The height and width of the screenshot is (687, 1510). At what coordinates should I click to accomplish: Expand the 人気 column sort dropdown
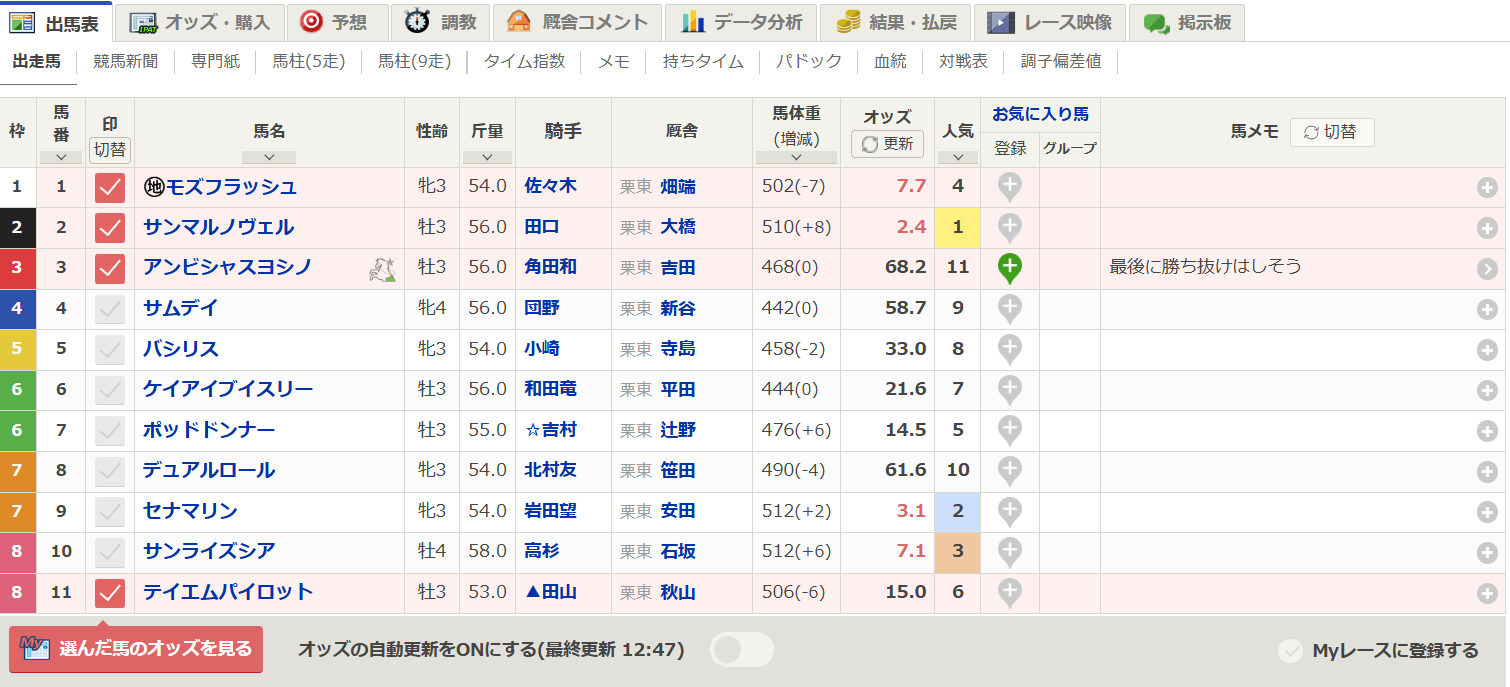(957, 157)
